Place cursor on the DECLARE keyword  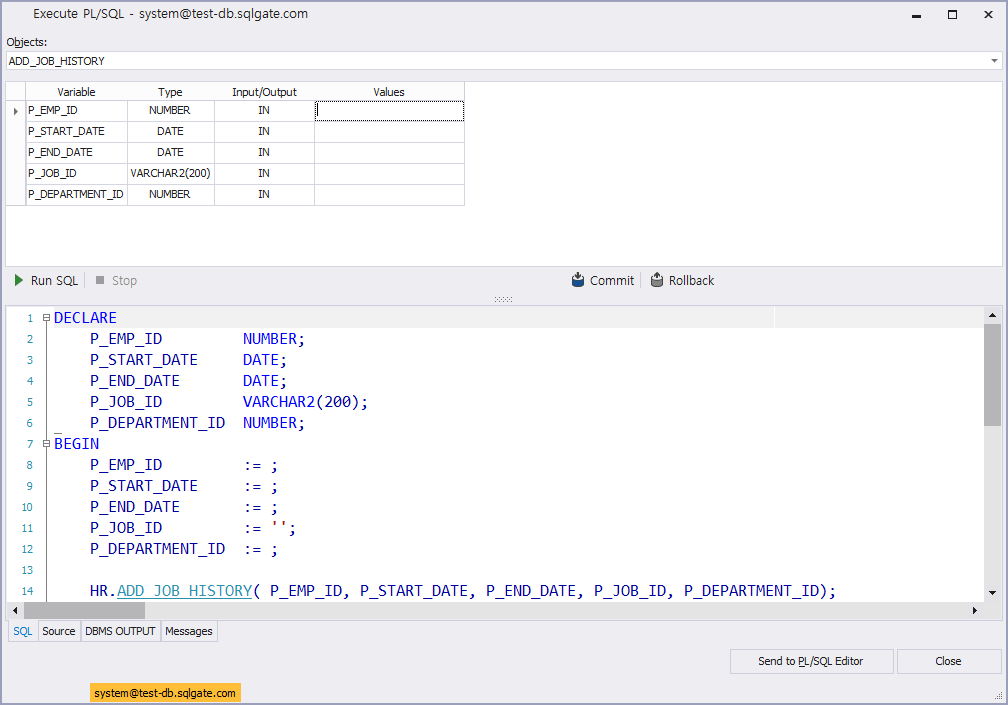click(85, 317)
